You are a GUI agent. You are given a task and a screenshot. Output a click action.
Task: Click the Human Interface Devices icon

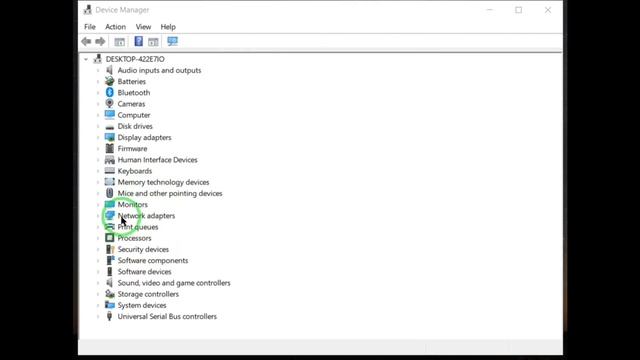point(109,160)
